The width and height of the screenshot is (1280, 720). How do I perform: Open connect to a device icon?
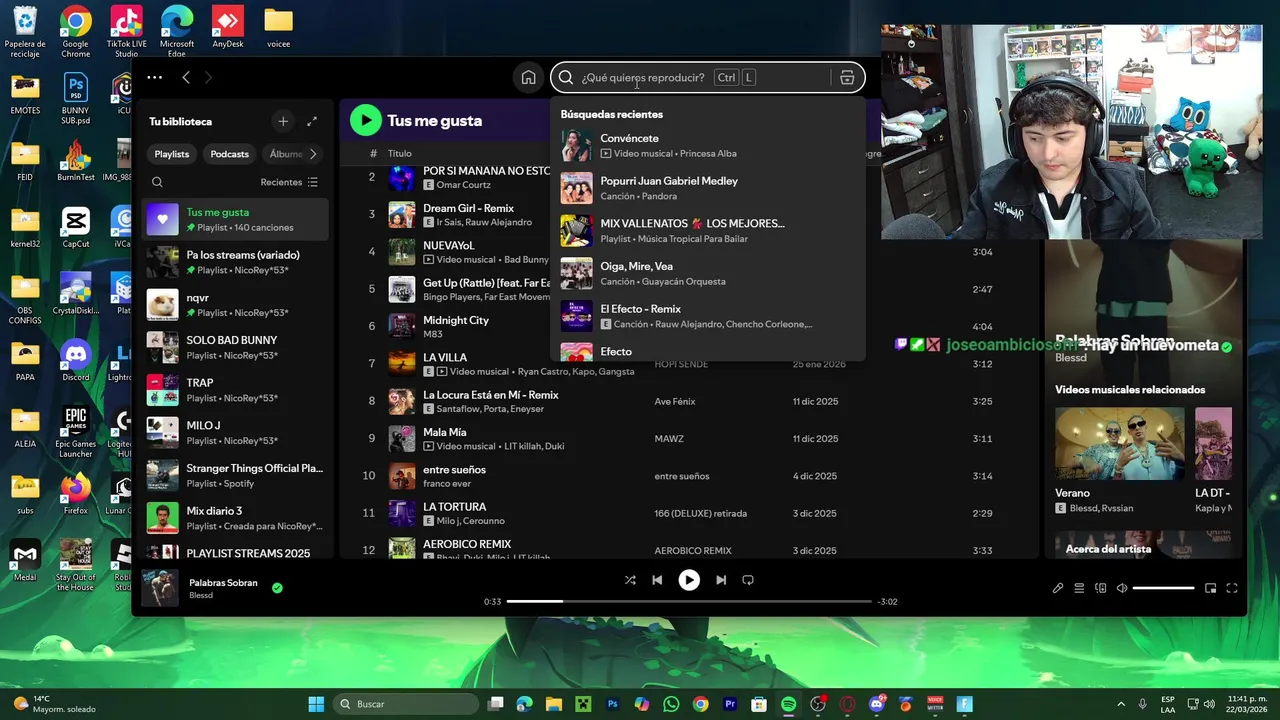(x=1101, y=588)
